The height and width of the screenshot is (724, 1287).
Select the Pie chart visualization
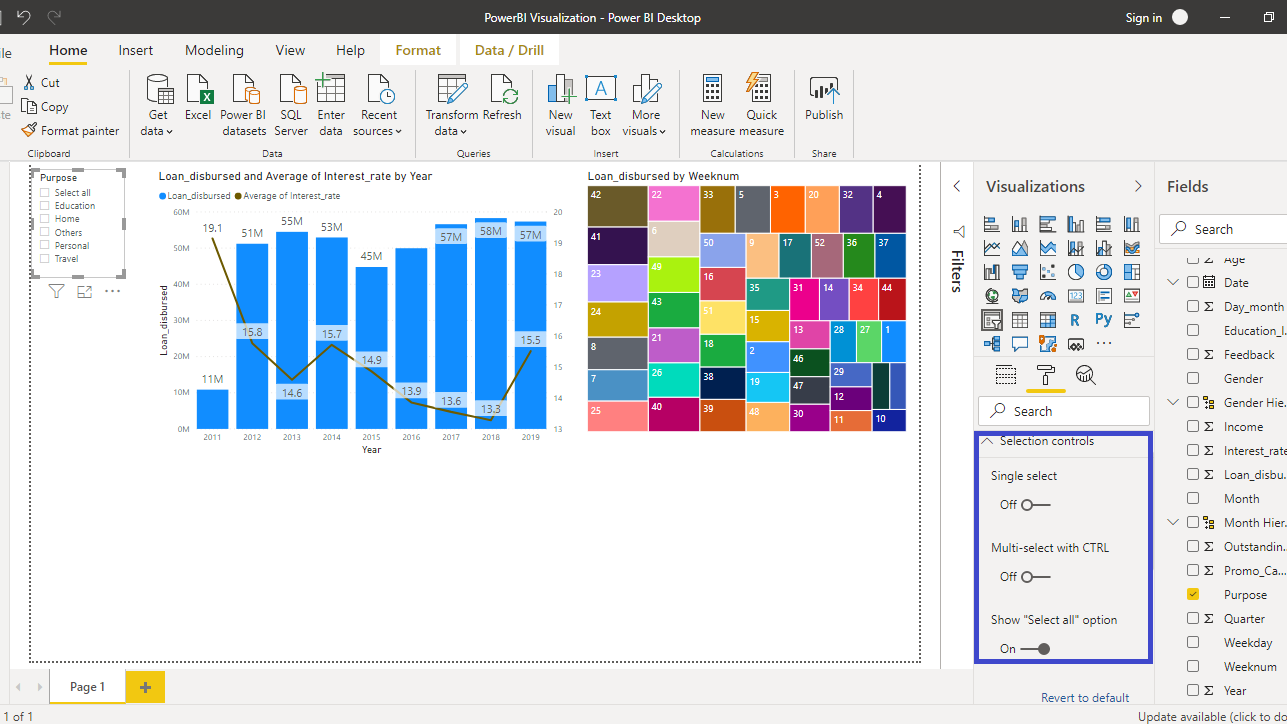tap(1076, 272)
